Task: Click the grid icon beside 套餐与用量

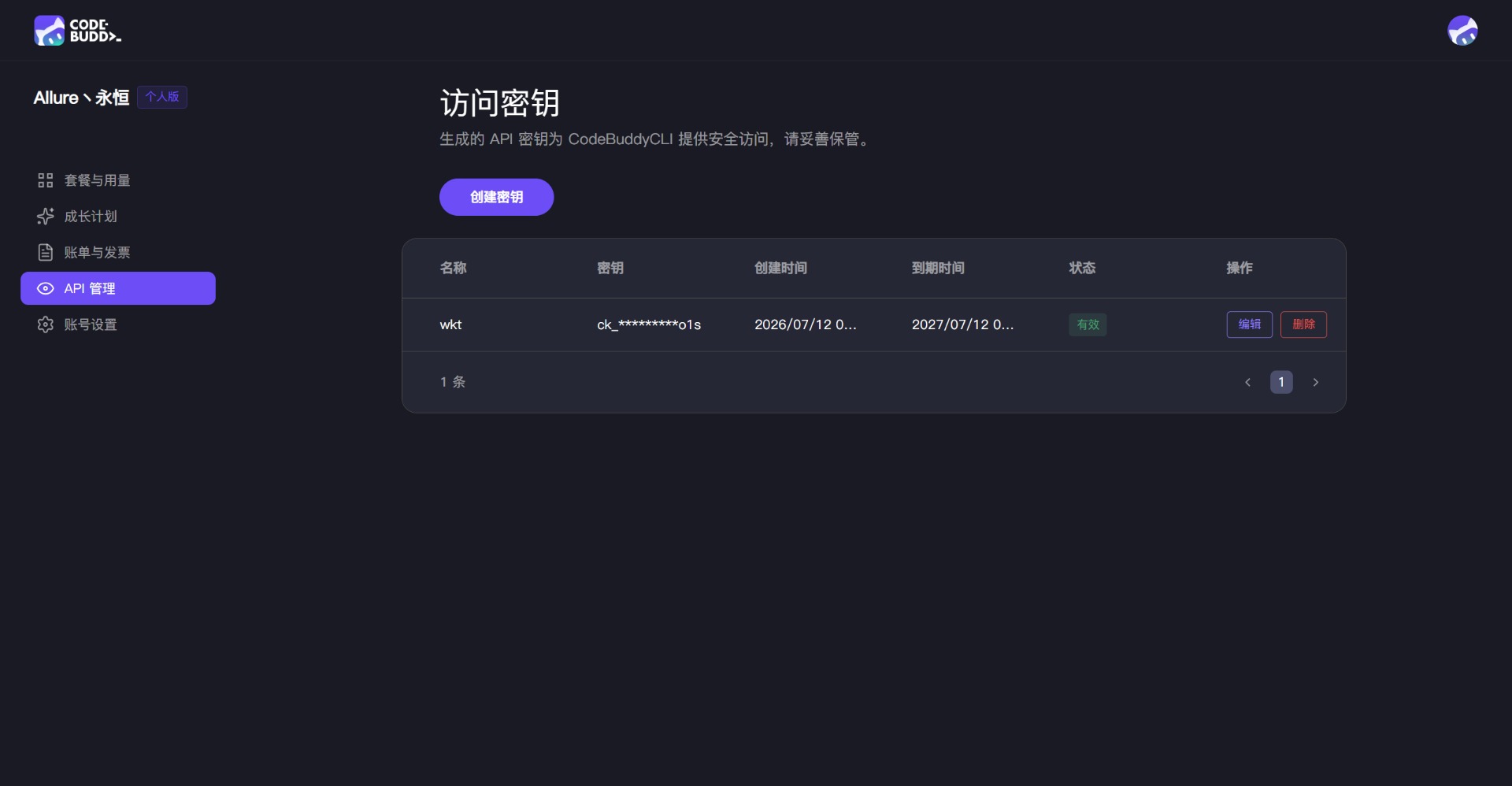Action: pyautogui.click(x=46, y=180)
